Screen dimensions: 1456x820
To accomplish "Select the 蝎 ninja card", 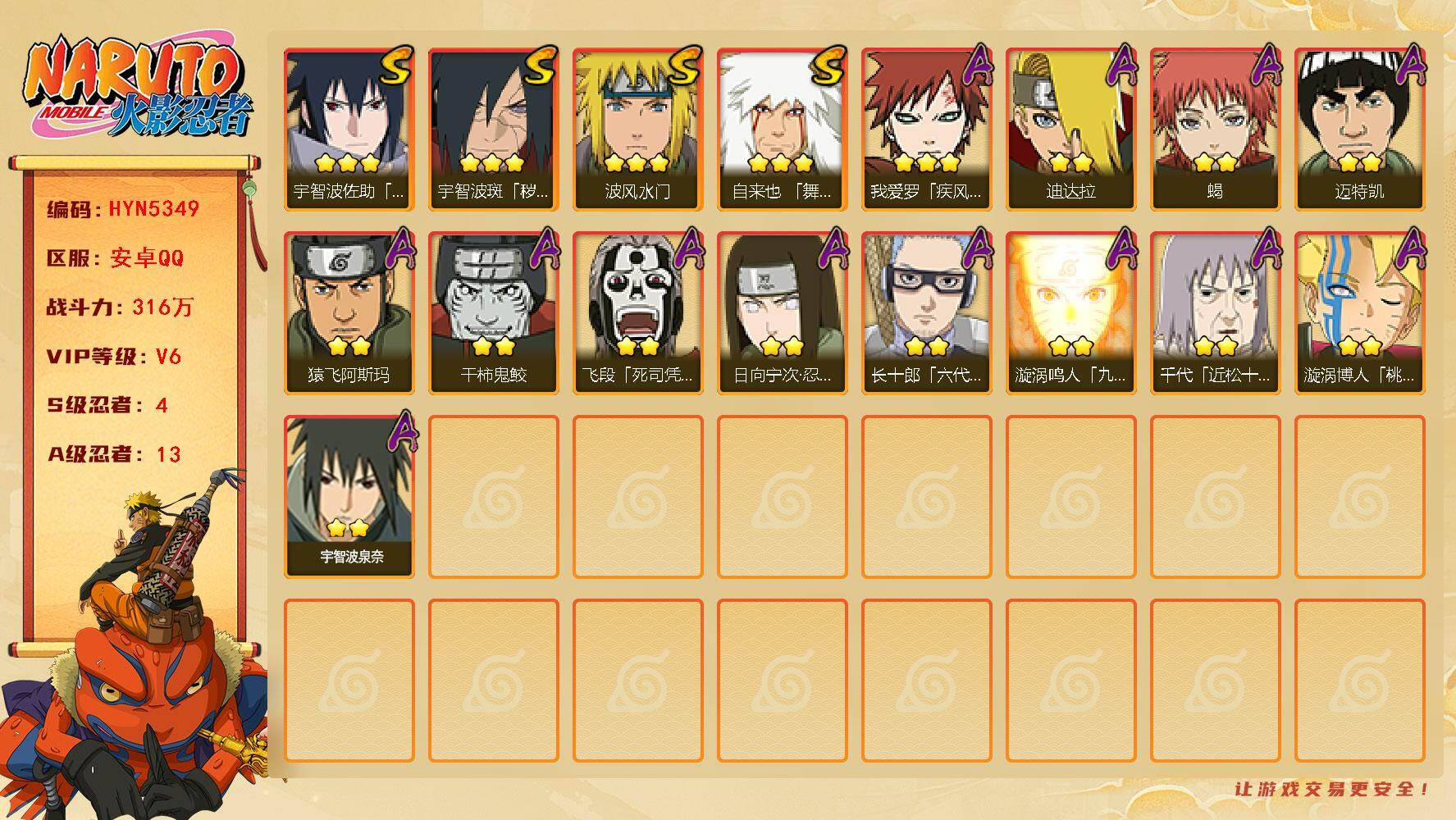I will click(x=1215, y=130).
